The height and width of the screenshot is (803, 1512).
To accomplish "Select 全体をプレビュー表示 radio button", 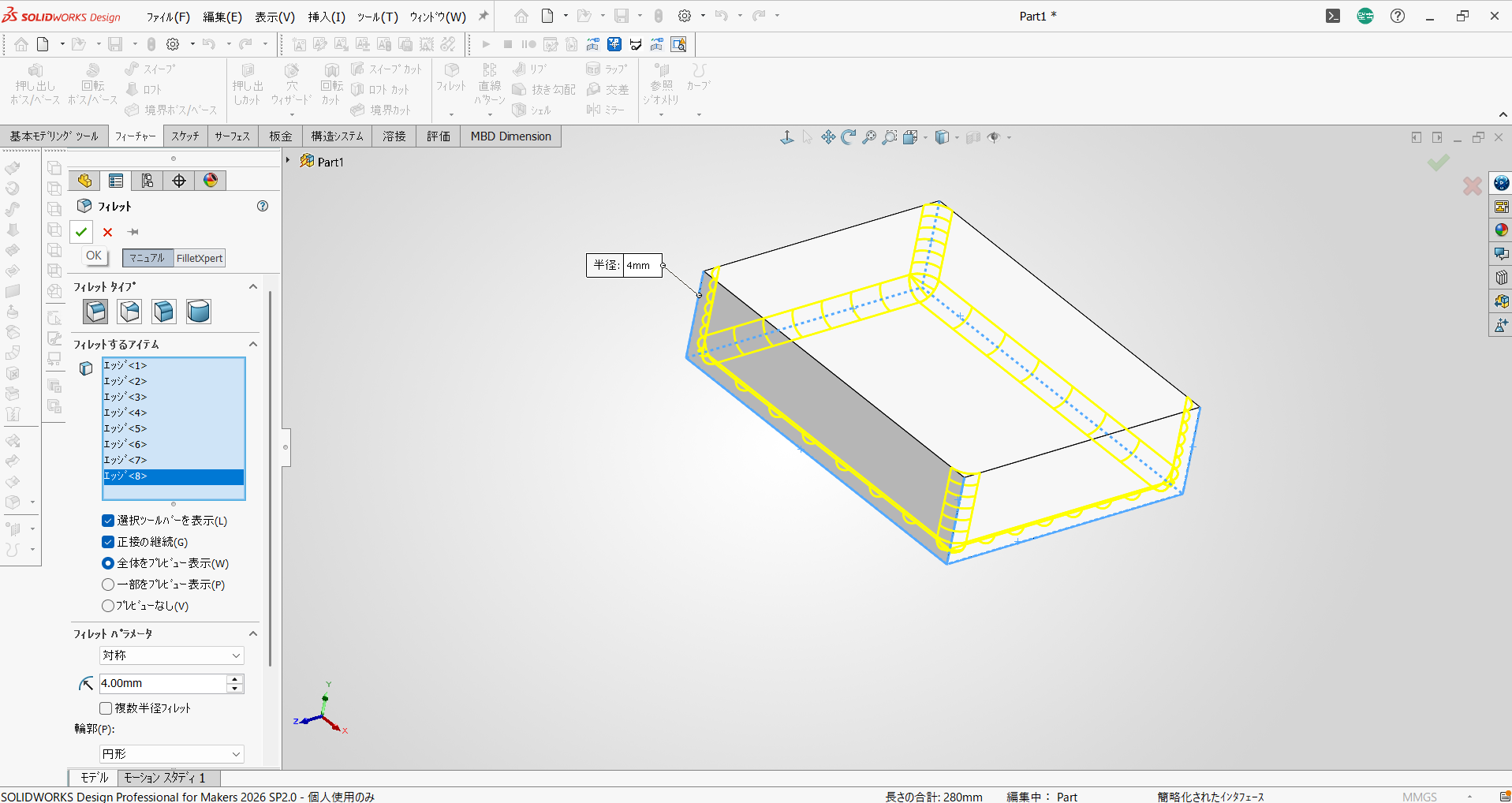I will (x=108, y=563).
